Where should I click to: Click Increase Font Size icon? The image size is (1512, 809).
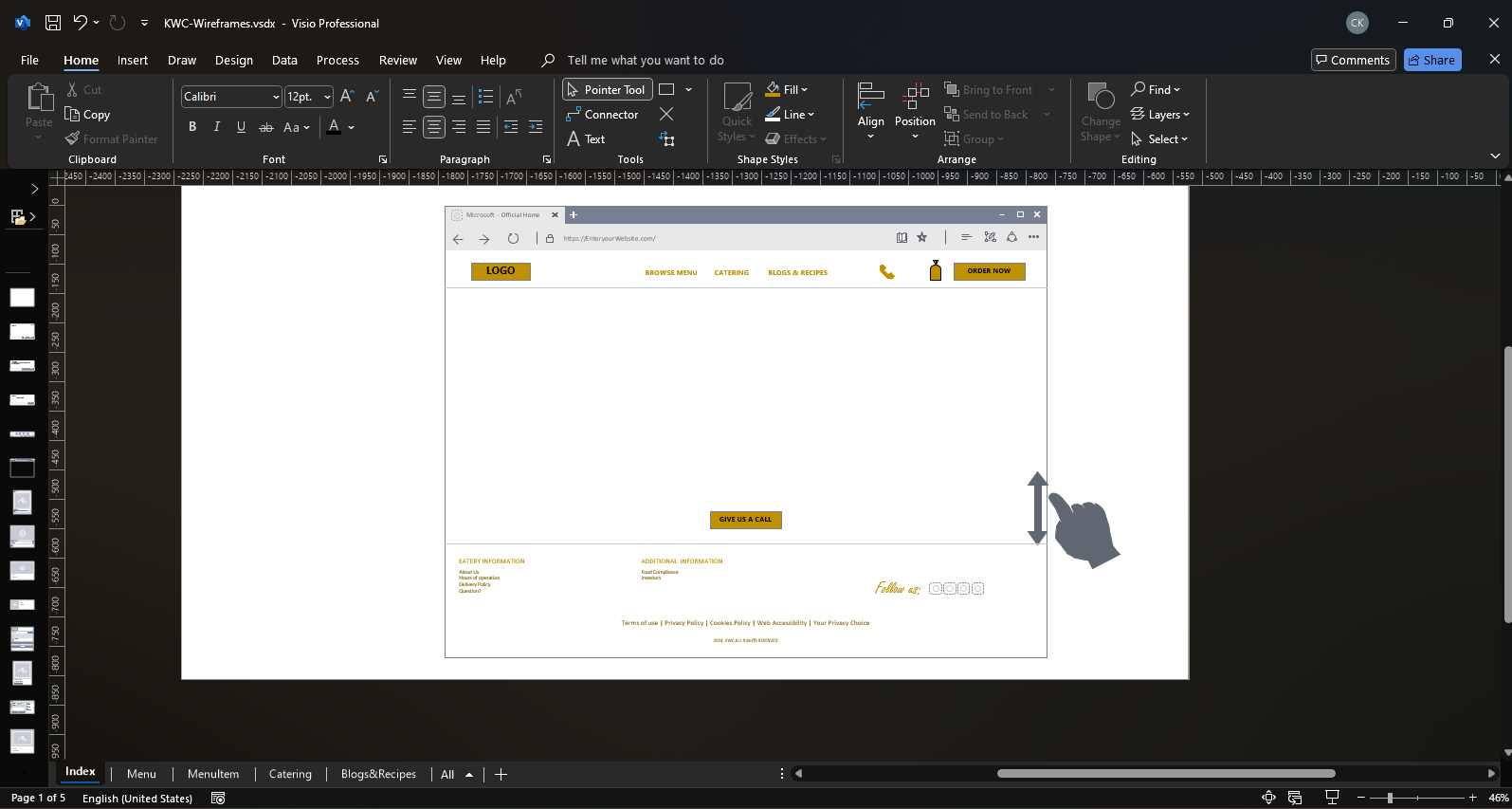347,96
